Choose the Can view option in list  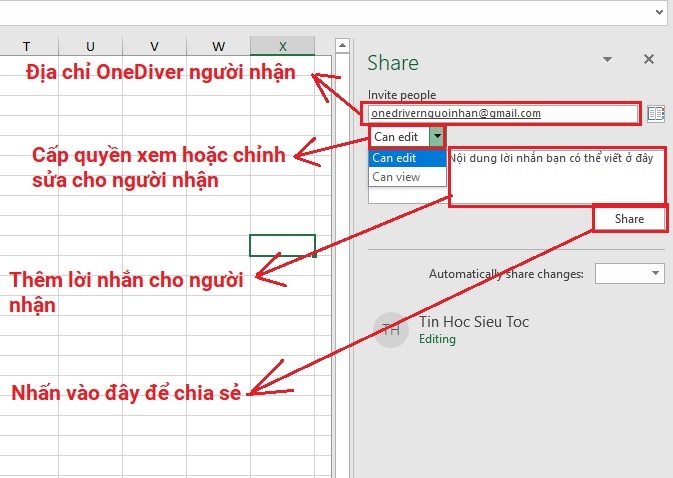click(407, 177)
